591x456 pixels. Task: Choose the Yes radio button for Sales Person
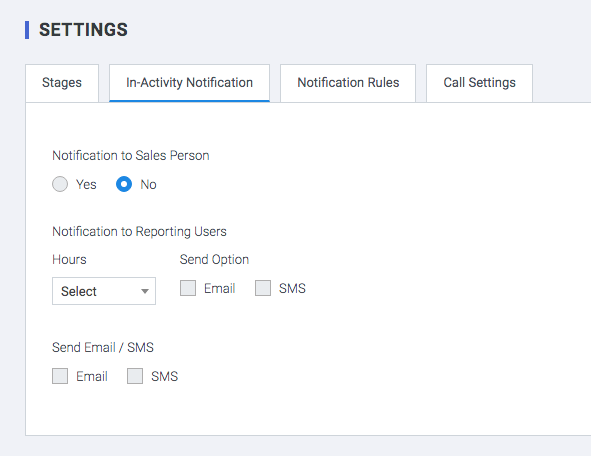(60, 184)
